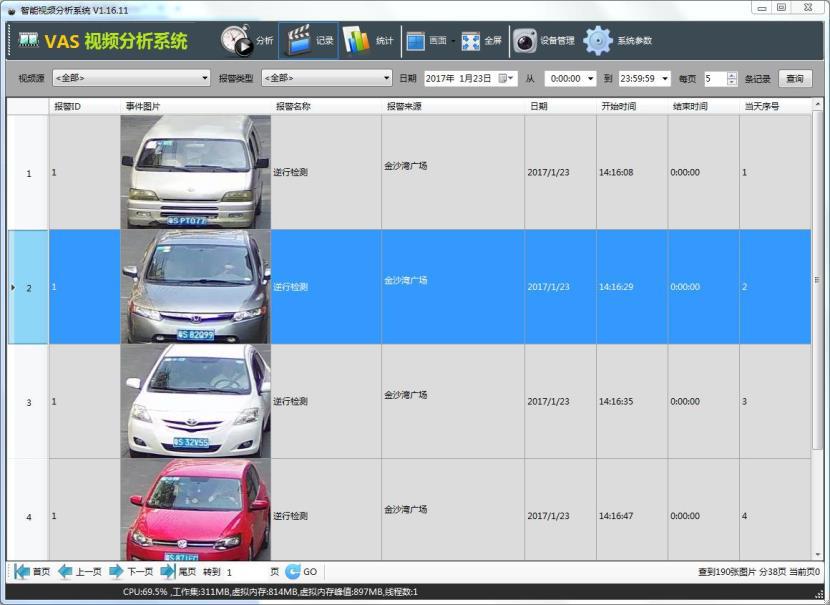Enter 全屏 fullscreen mode

tap(482, 40)
